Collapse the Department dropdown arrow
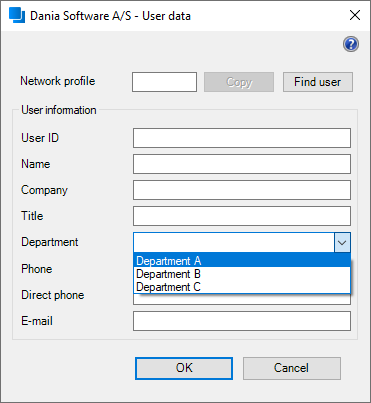This screenshot has width=371, height=403. 342,242
